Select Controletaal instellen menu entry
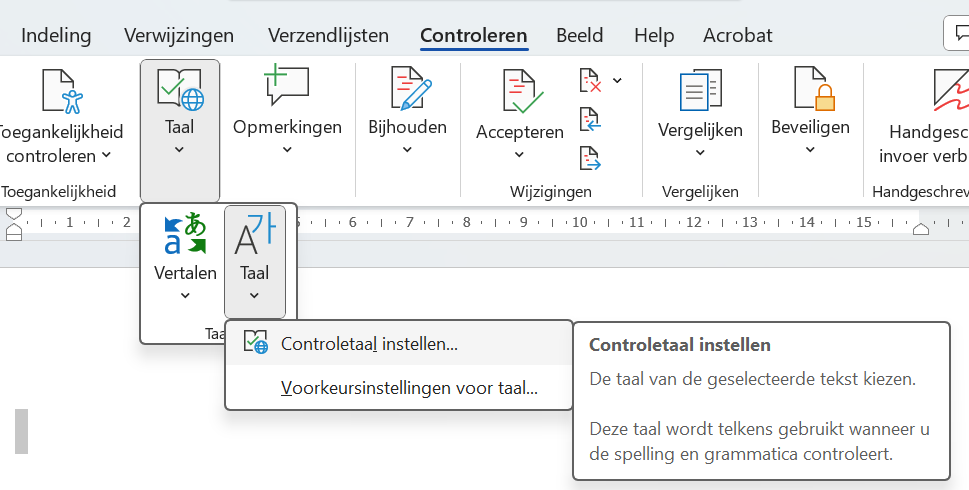Viewport: 969px width, 490px height. [x=369, y=344]
